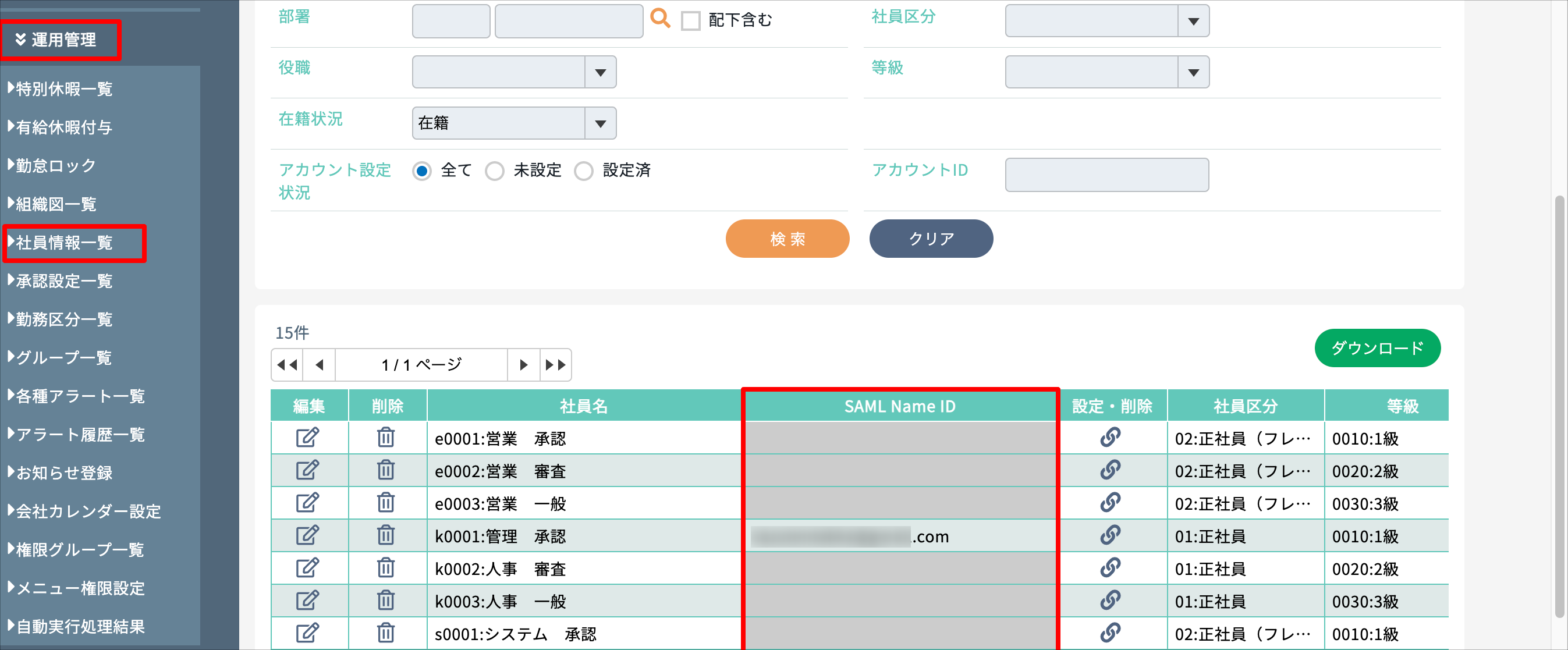Click the アカウントID input field
The height and width of the screenshot is (650, 1568).
(1106, 175)
